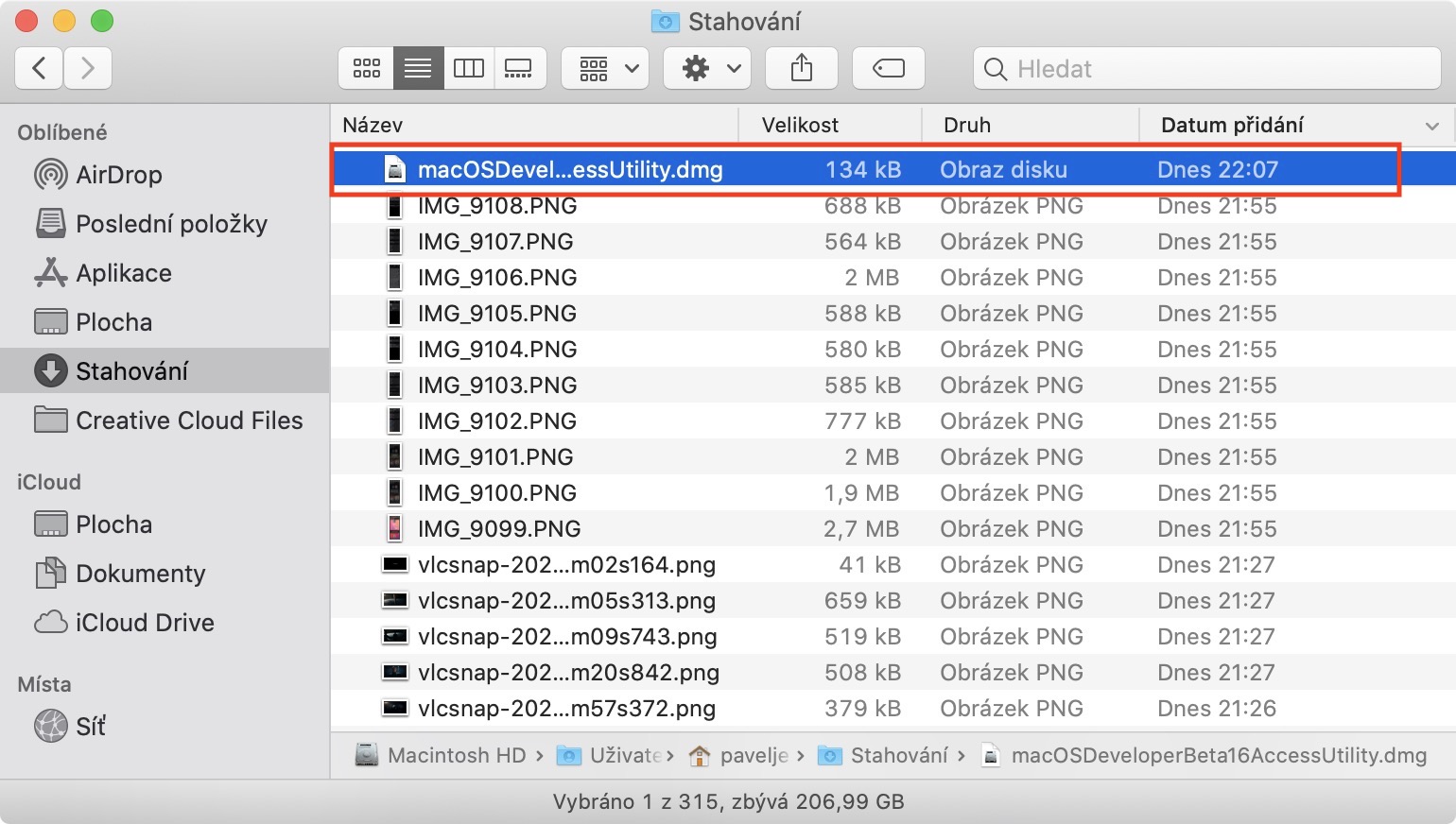Screen dimensions: 1456x824
Task: Click the Dnes 21:26 date cell
Action: (x=1217, y=709)
